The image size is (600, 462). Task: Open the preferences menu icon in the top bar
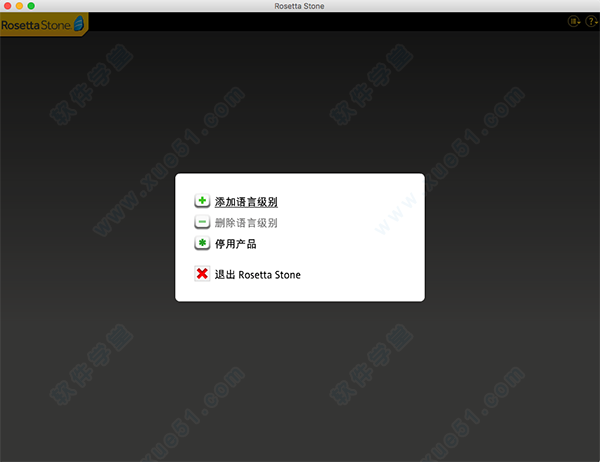[x=574, y=21]
